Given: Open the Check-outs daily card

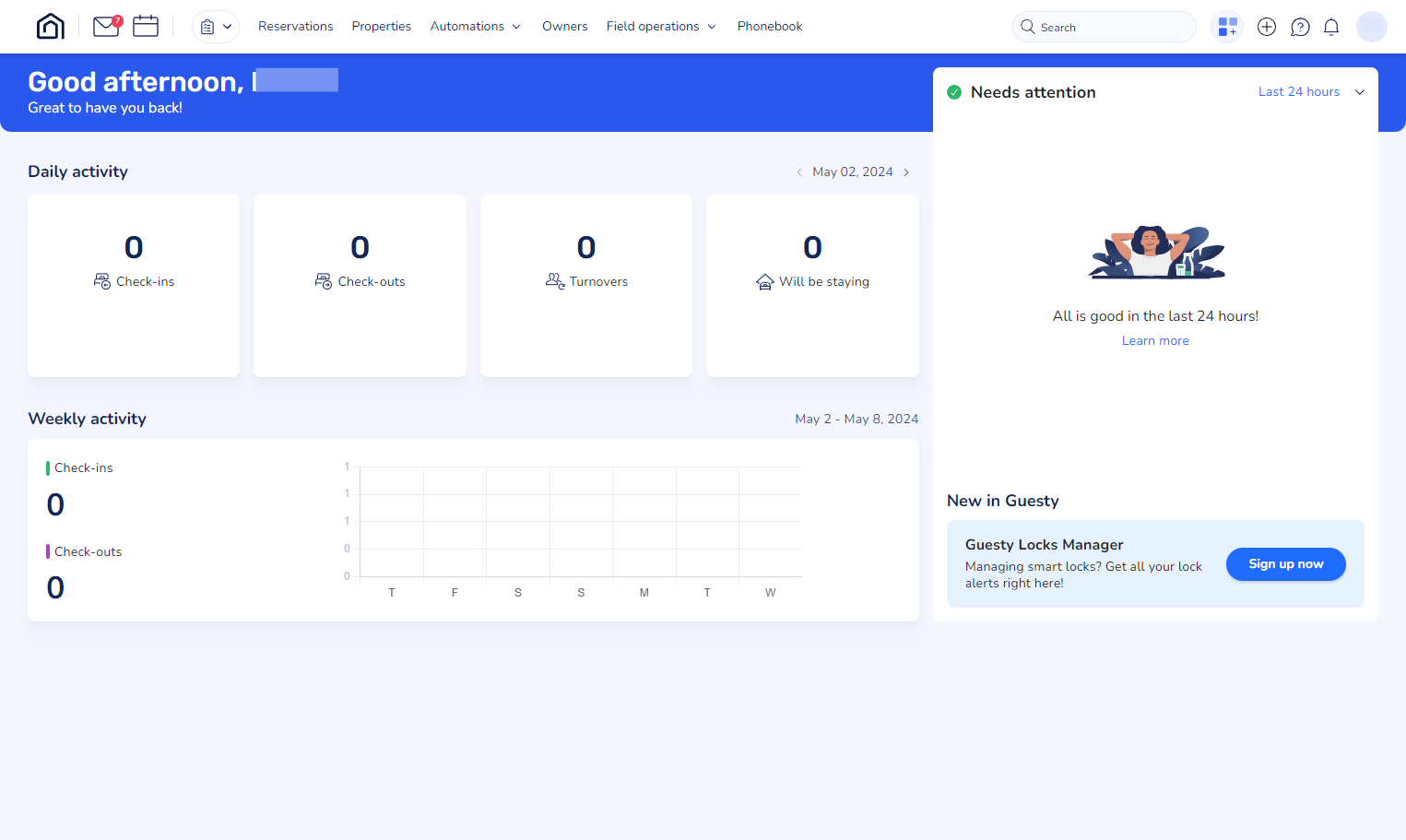Looking at the screenshot, I should pyautogui.click(x=360, y=286).
